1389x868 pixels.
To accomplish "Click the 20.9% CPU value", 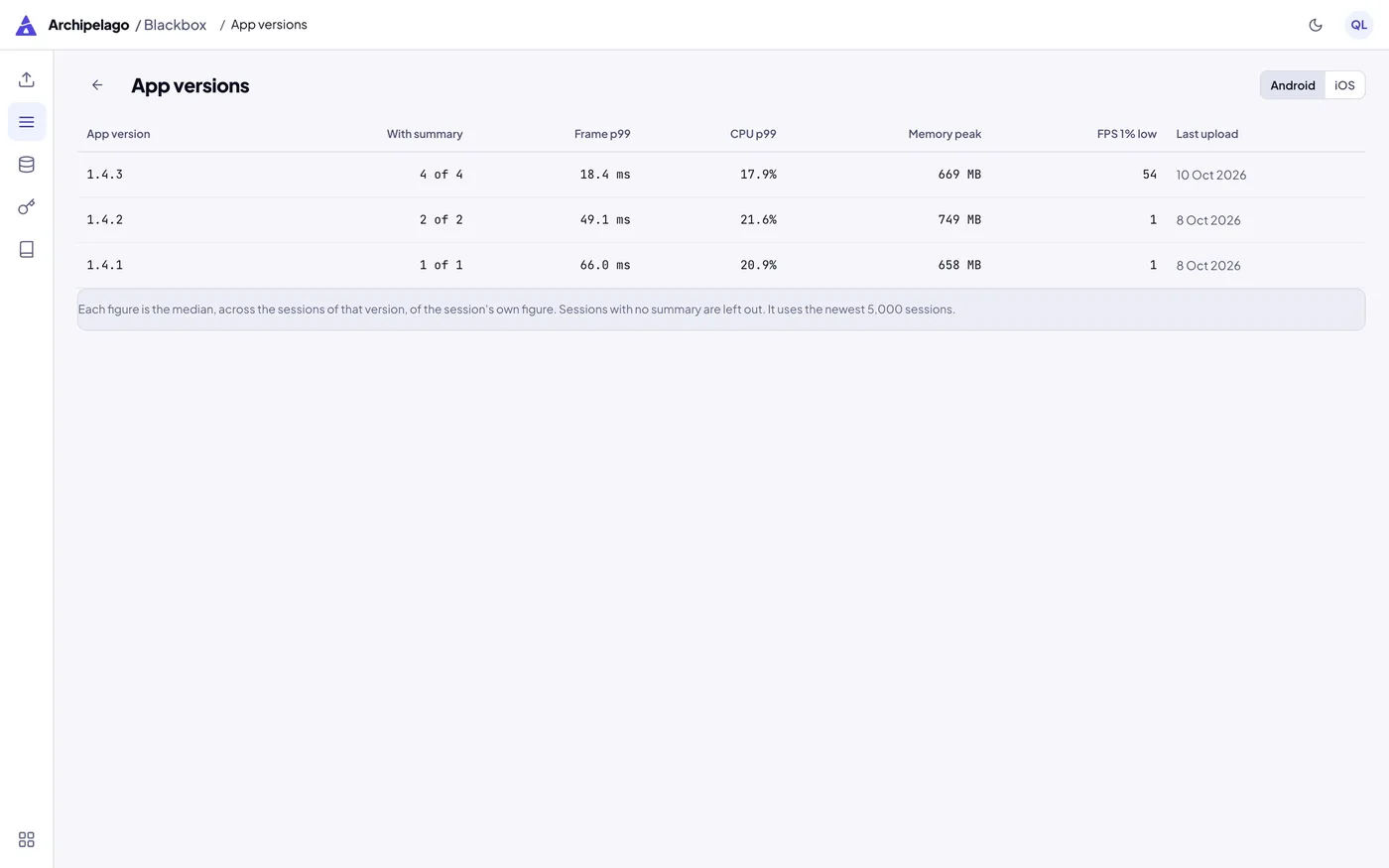I will (x=758, y=266).
